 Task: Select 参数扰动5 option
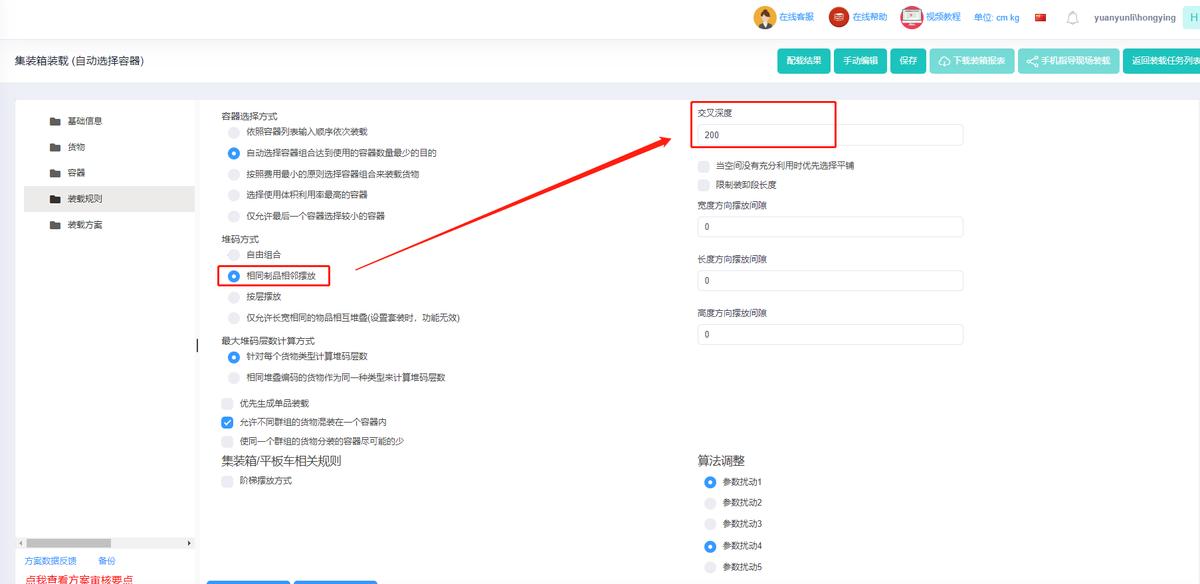click(710, 568)
